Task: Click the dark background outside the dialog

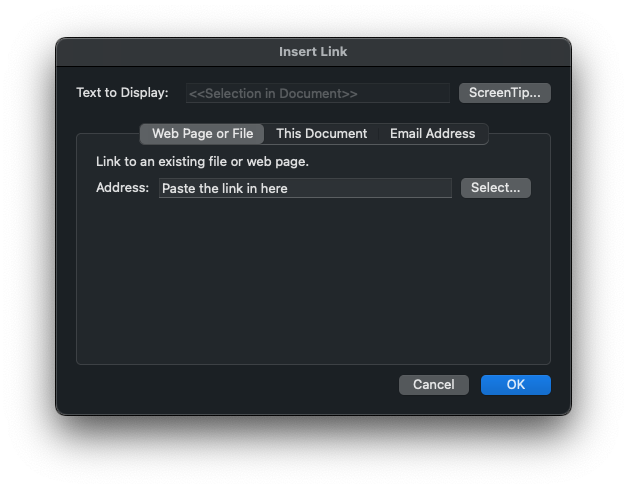Action: 30,450
